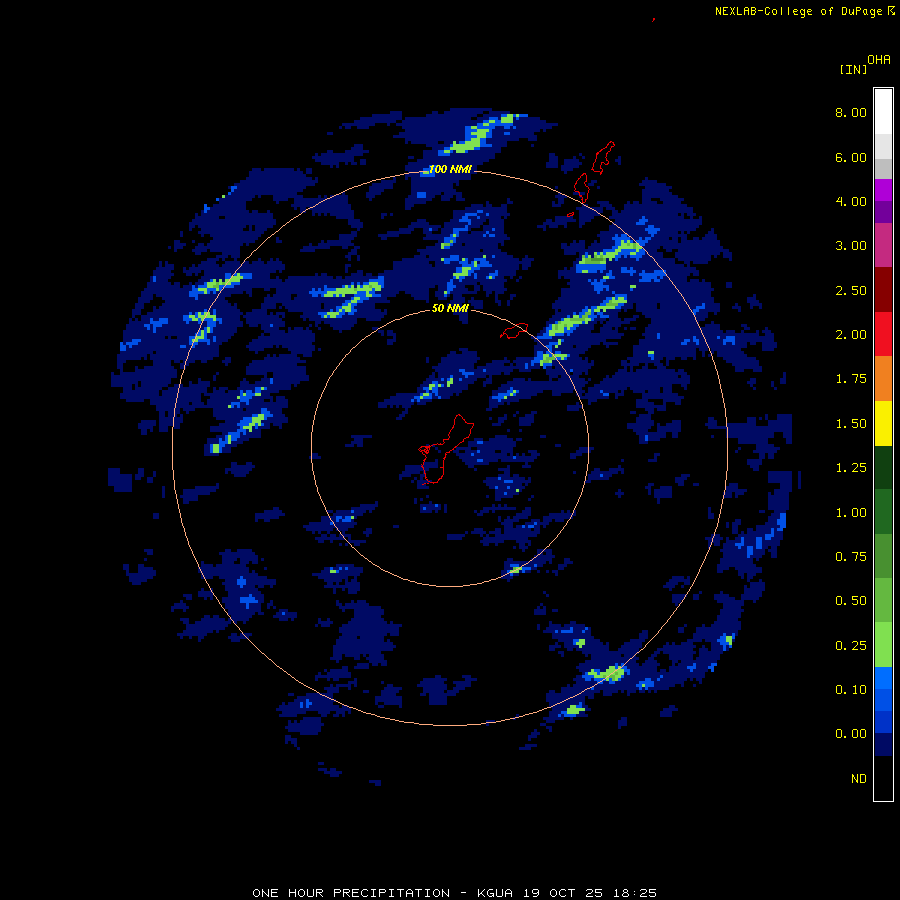900x900 pixels.
Task: Click the bright red legend color swatch
Action: coord(883,334)
